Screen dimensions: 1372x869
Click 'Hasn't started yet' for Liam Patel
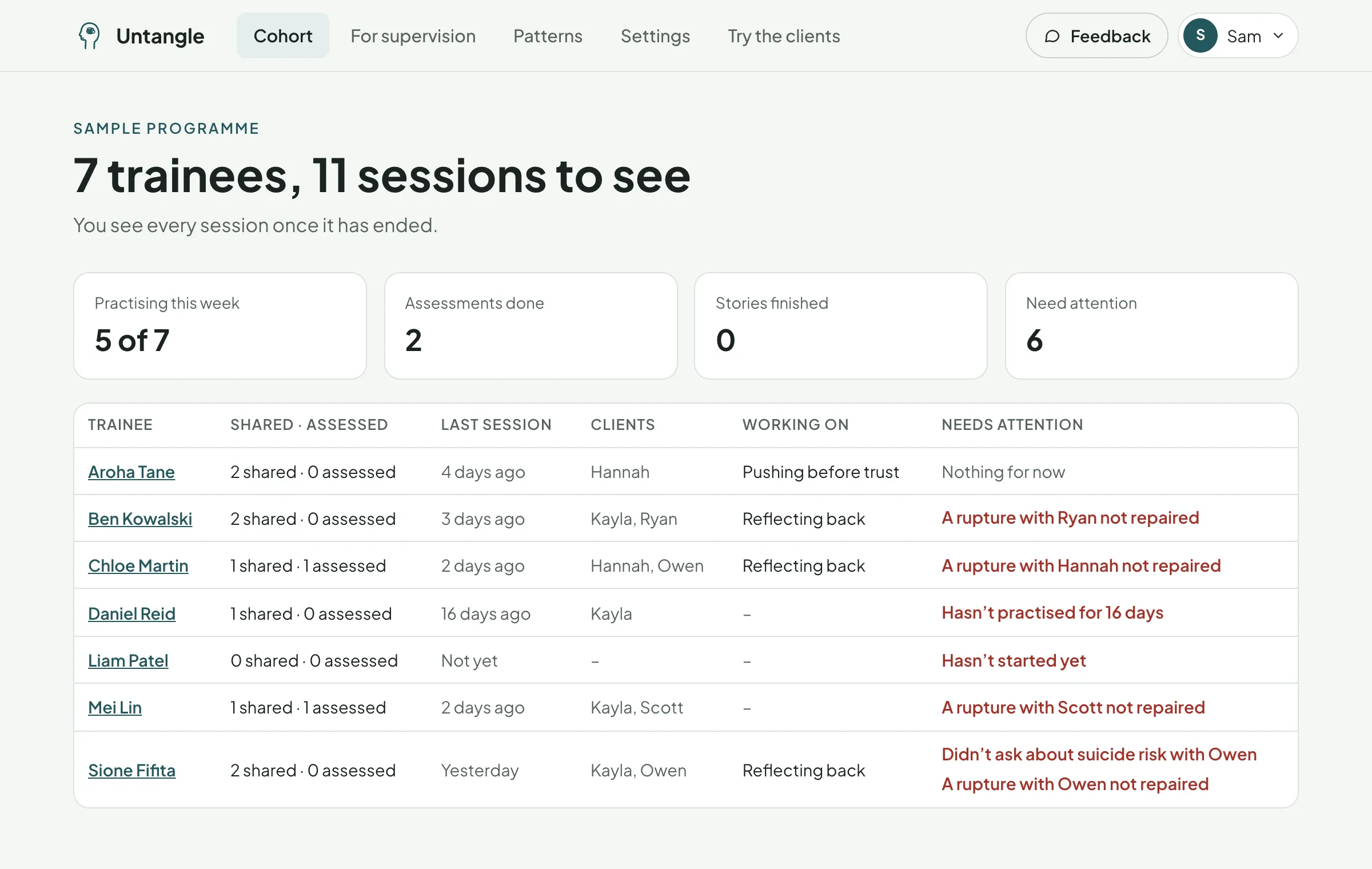(1014, 660)
